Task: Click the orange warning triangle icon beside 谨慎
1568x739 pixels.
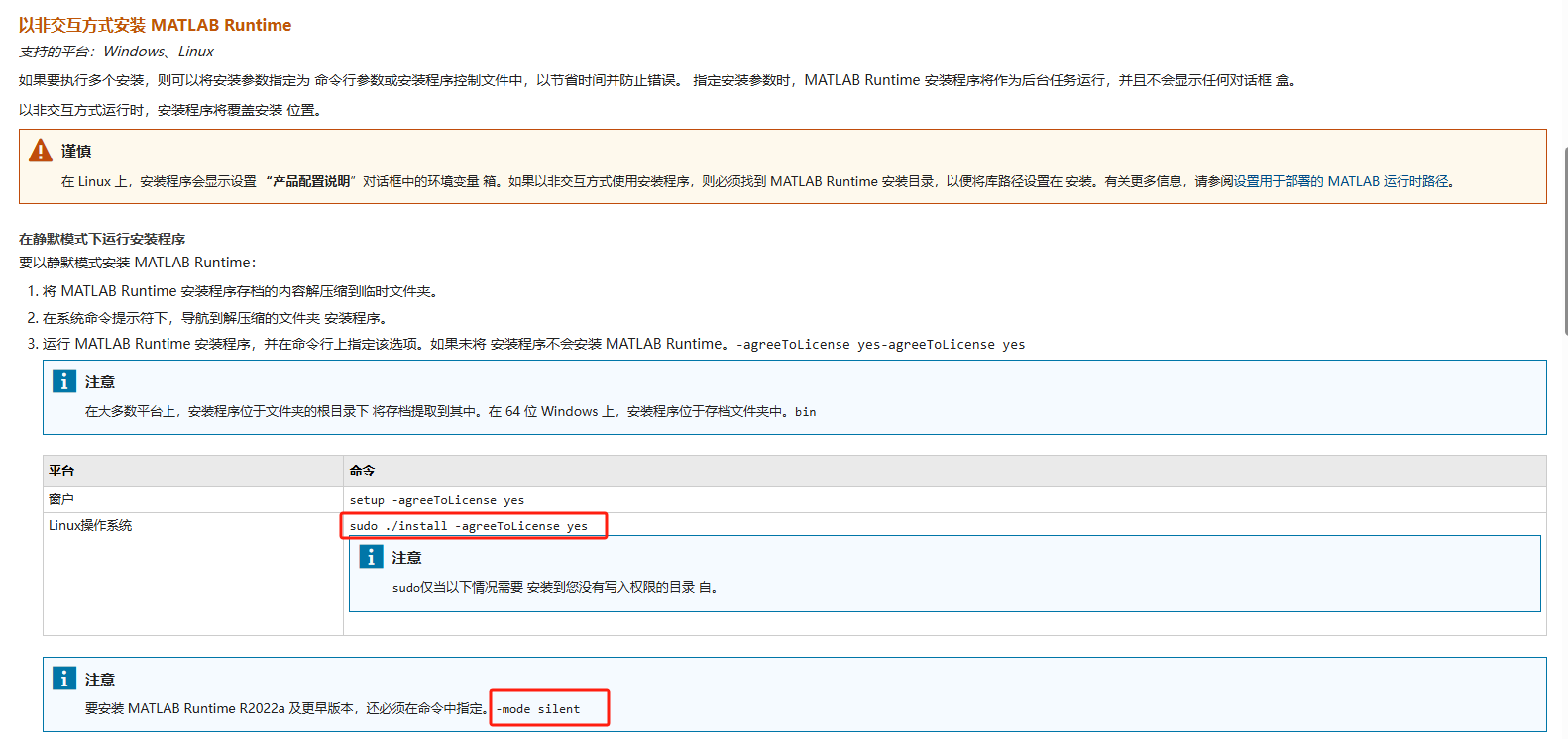Action: [41, 151]
